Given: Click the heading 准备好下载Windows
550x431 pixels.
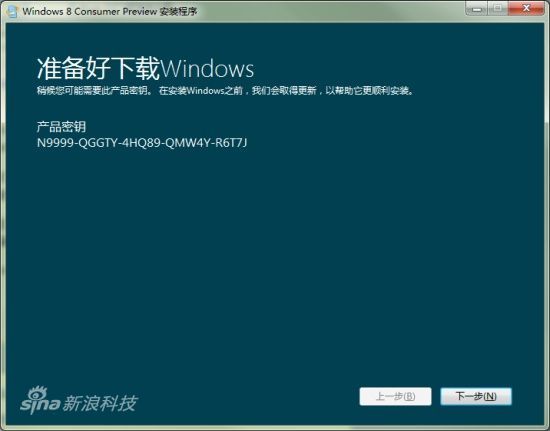Looking at the screenshot, I should point(145,68).
